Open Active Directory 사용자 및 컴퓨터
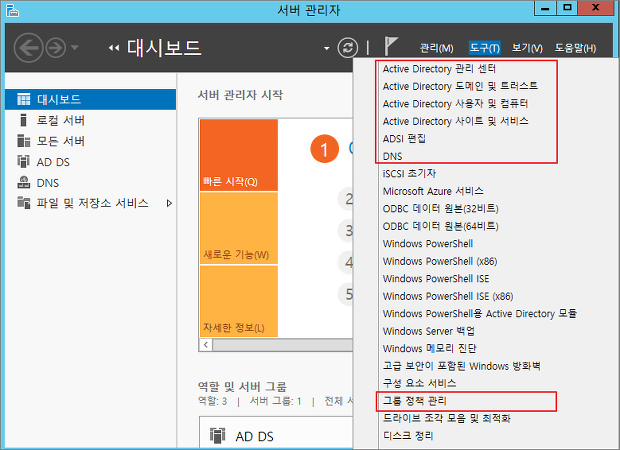The image size is (620, 450). (x=455, y=104)
